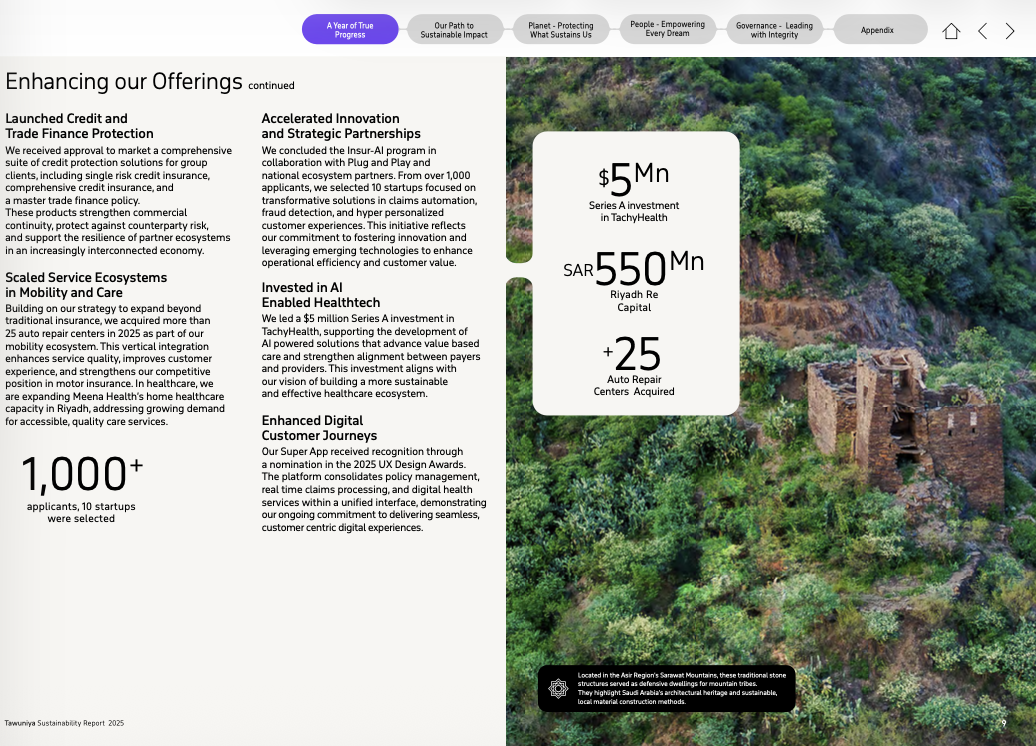The height and width of the screenshot is (746, 1036).
Task: Go to the previous page arrow
Action: 982,31
